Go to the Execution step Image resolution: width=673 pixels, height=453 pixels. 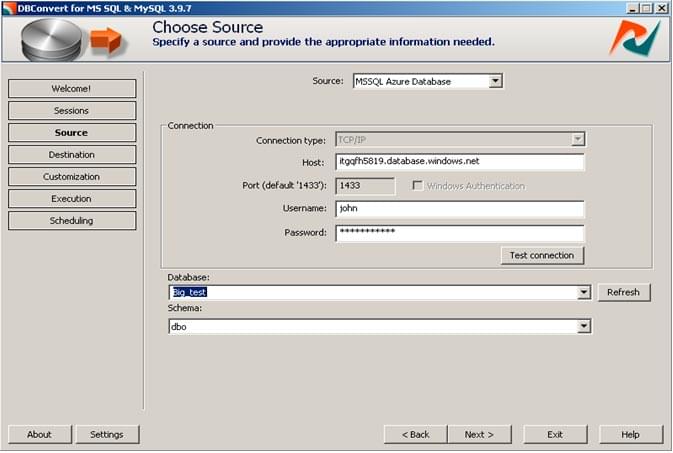click(72, 199)
